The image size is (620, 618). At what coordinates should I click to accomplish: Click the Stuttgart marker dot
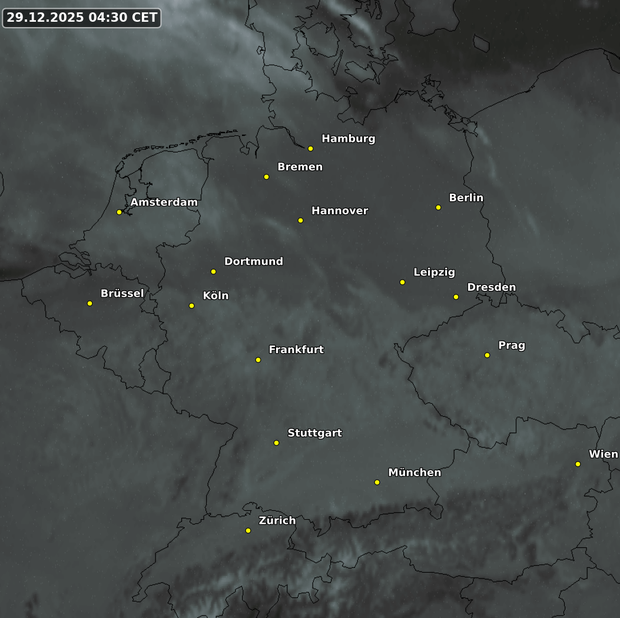[277, 443]
